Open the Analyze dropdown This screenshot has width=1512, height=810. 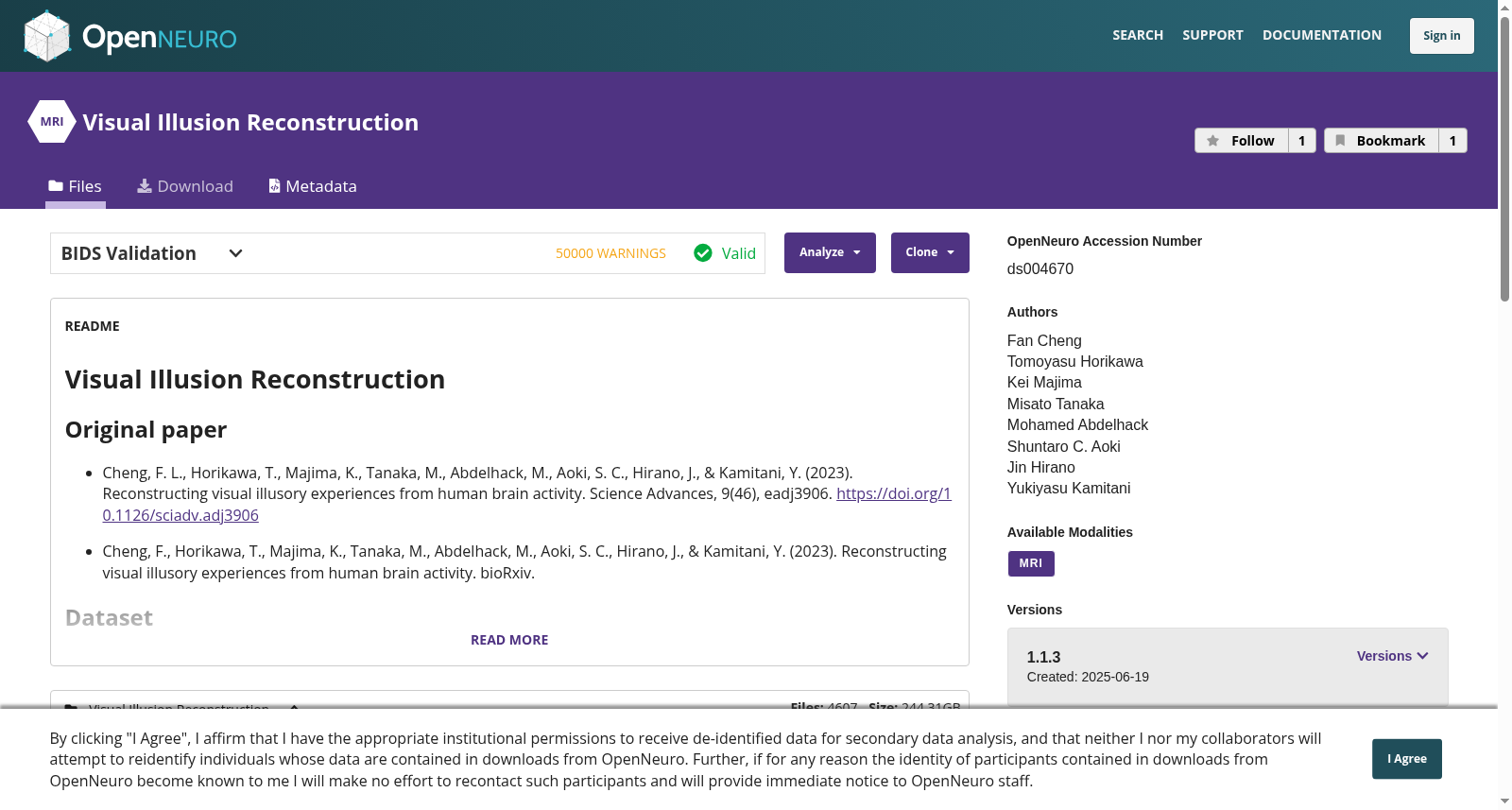click(x=830, y=252)
